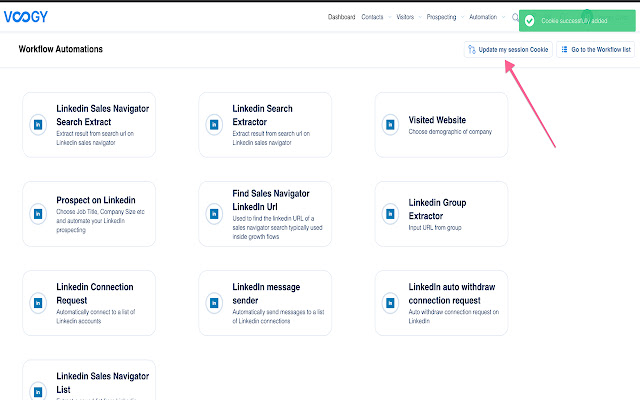Open the Automation dropdown in navigation
640x400 pixels.
coord(488,17)
